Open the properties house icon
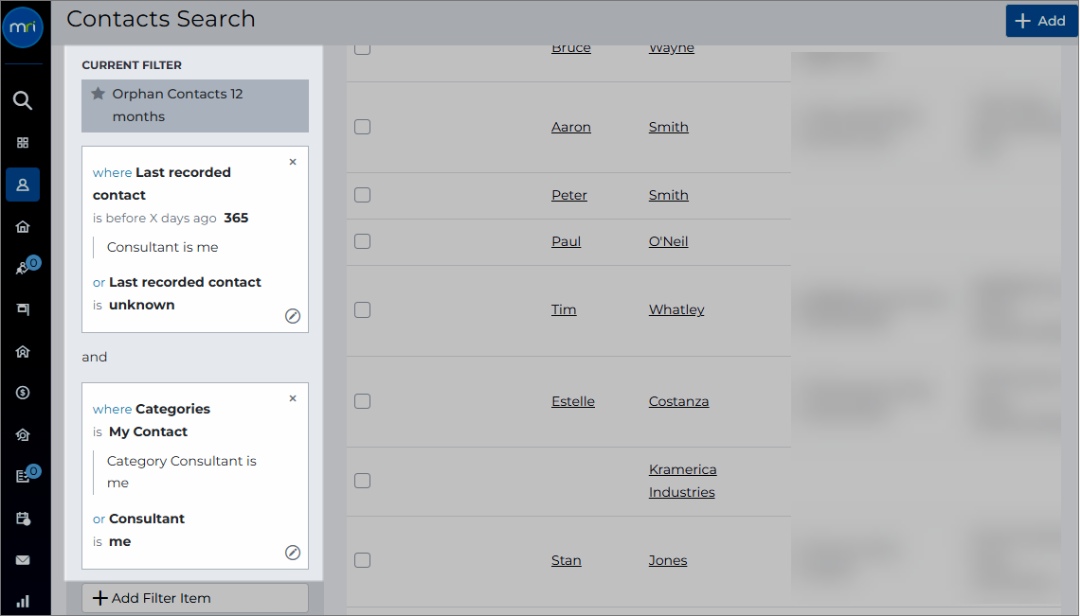The image size is (1080, 616). click(x=23, y=227)
